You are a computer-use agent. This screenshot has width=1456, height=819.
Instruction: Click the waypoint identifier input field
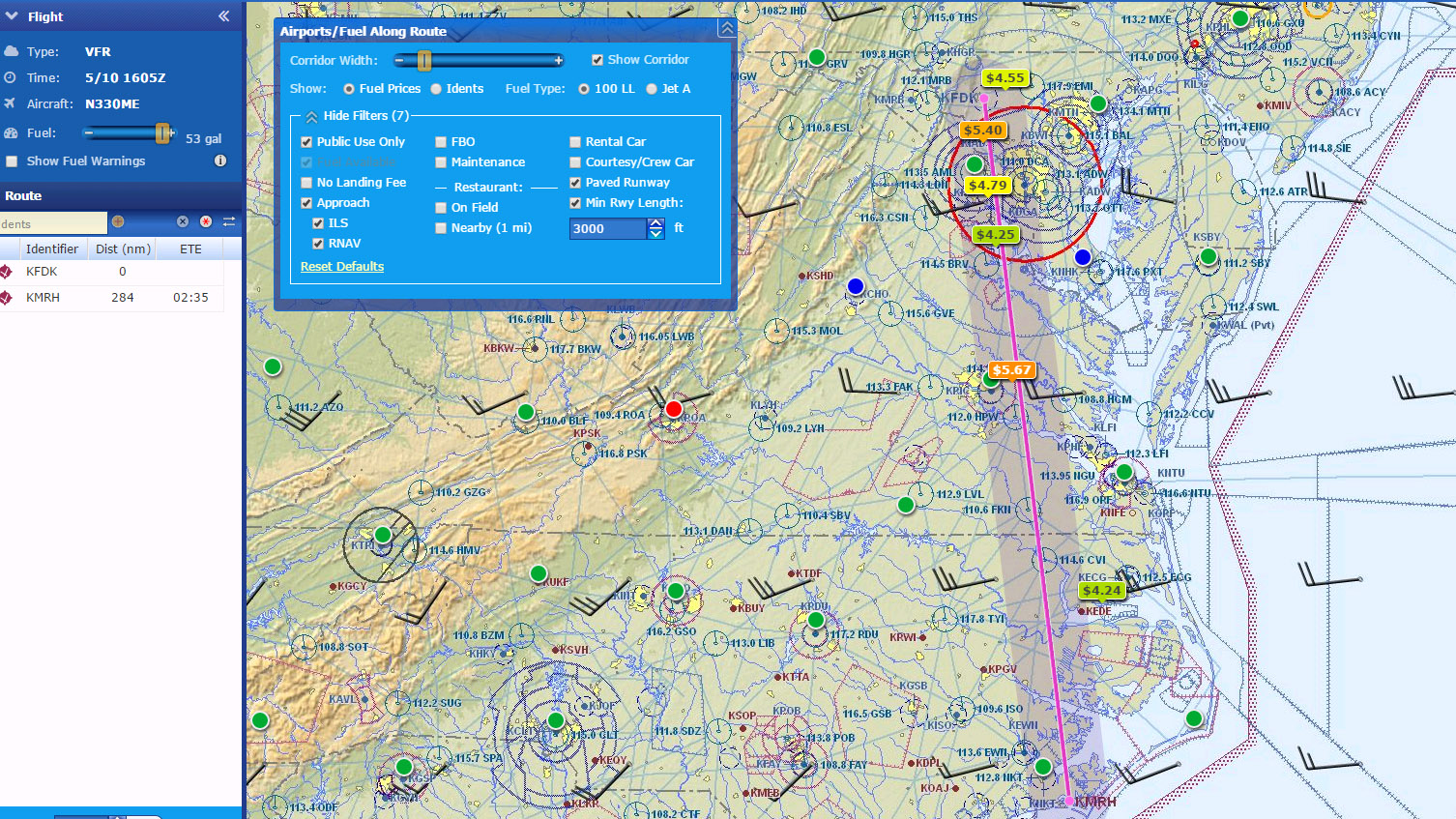pos(53,222)
